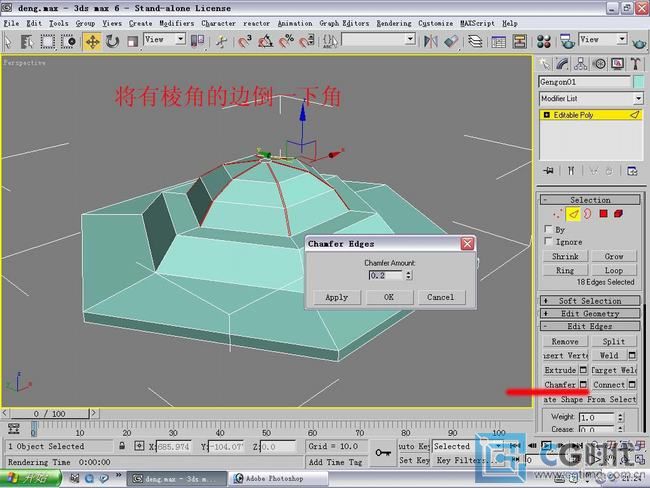Open Render Scene dialog teapot icon
Screen dimensions: 650x488
pyautogui.click(x=567, y=41)
